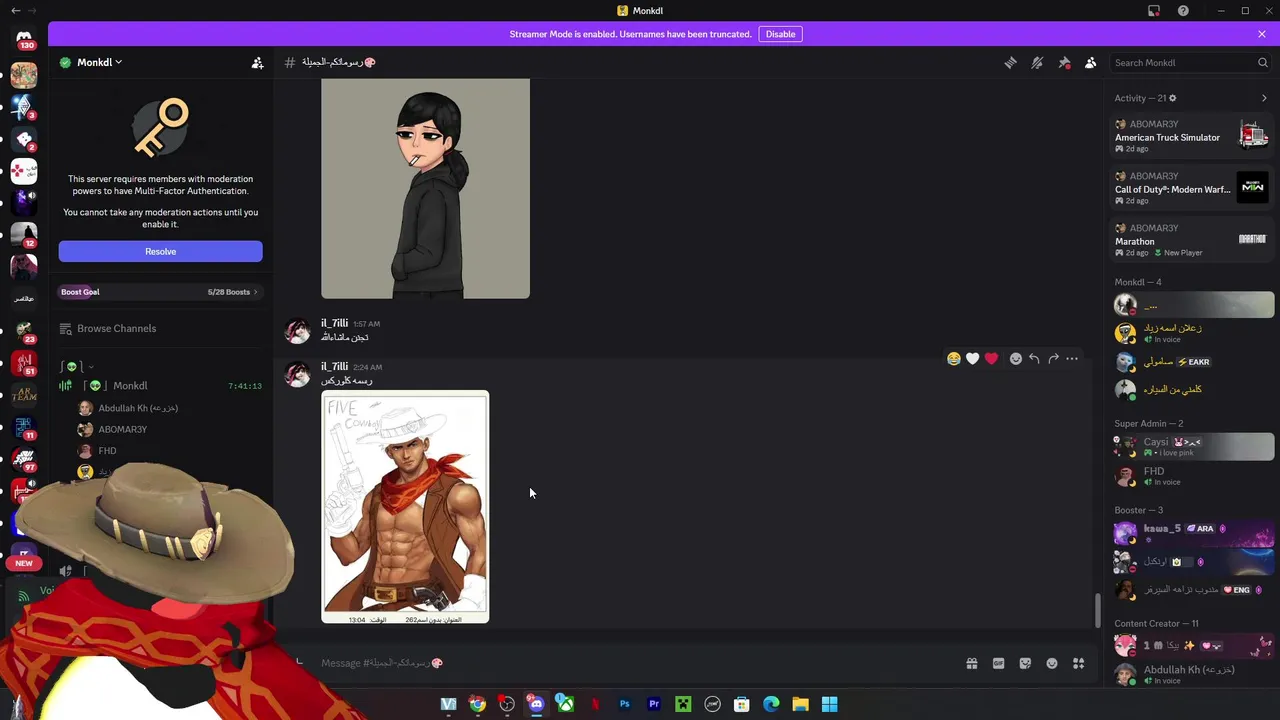Open Premiere Pro from the taskbar
This screenshot has width=1280, height=720.
(654, 704)
